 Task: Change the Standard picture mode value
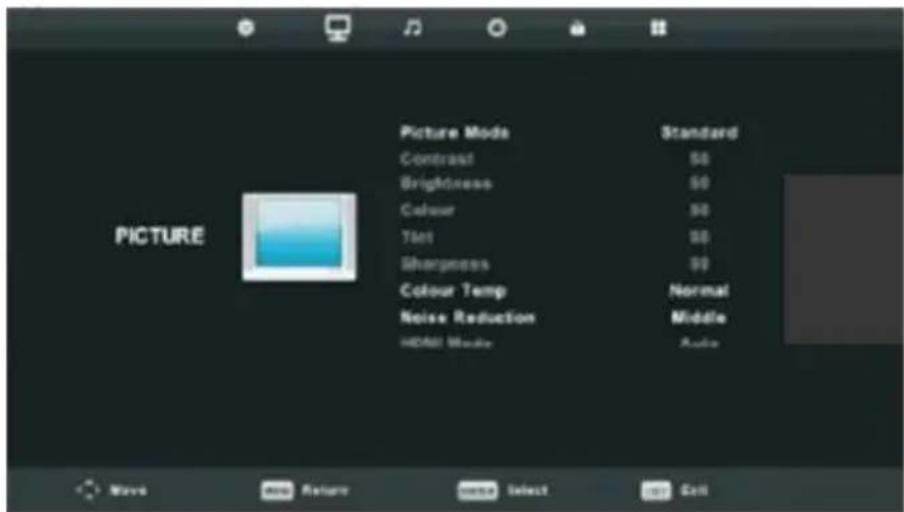point(699,133)
